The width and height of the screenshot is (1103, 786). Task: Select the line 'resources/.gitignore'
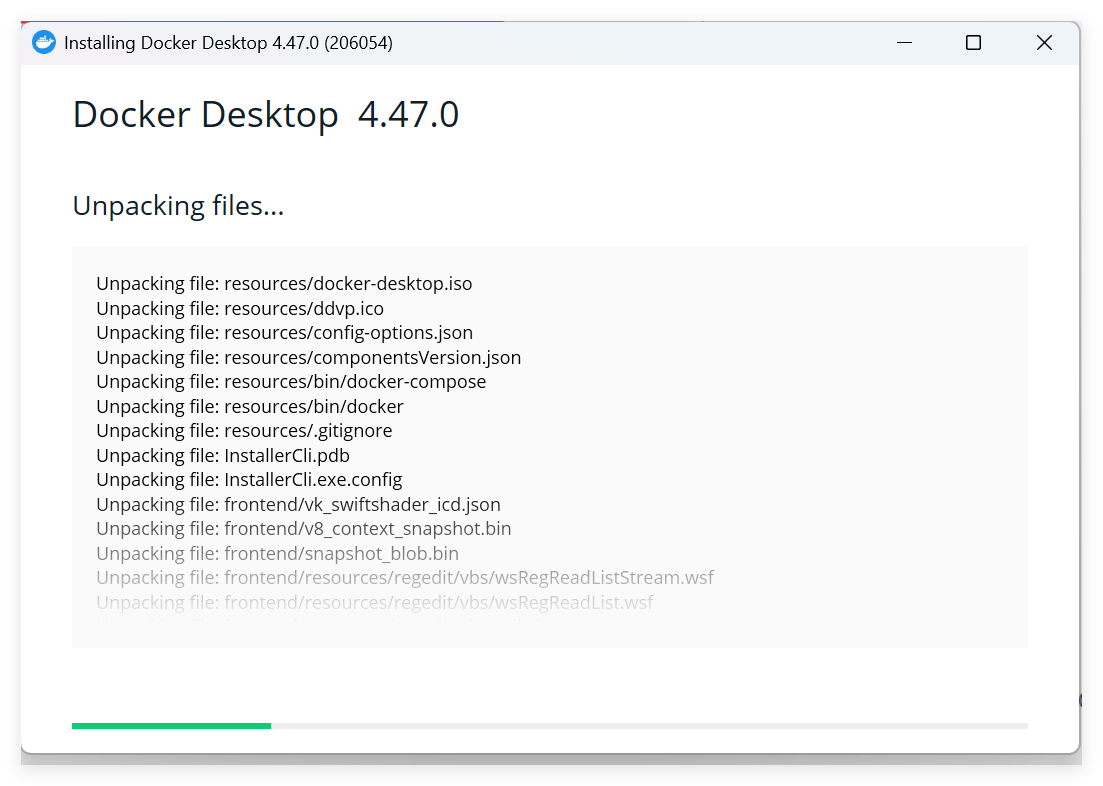tap(244, 431)
